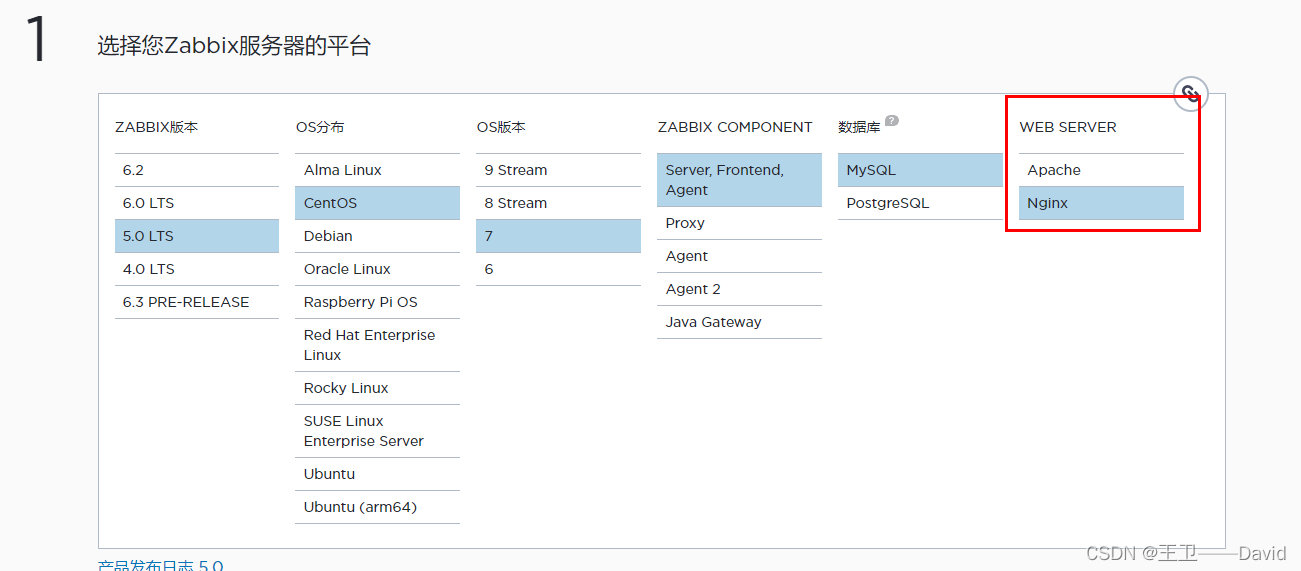This screenshot has width=1301, height=571.
Task: Copy the configuration link via chain icon
Action: [1190, 94]
